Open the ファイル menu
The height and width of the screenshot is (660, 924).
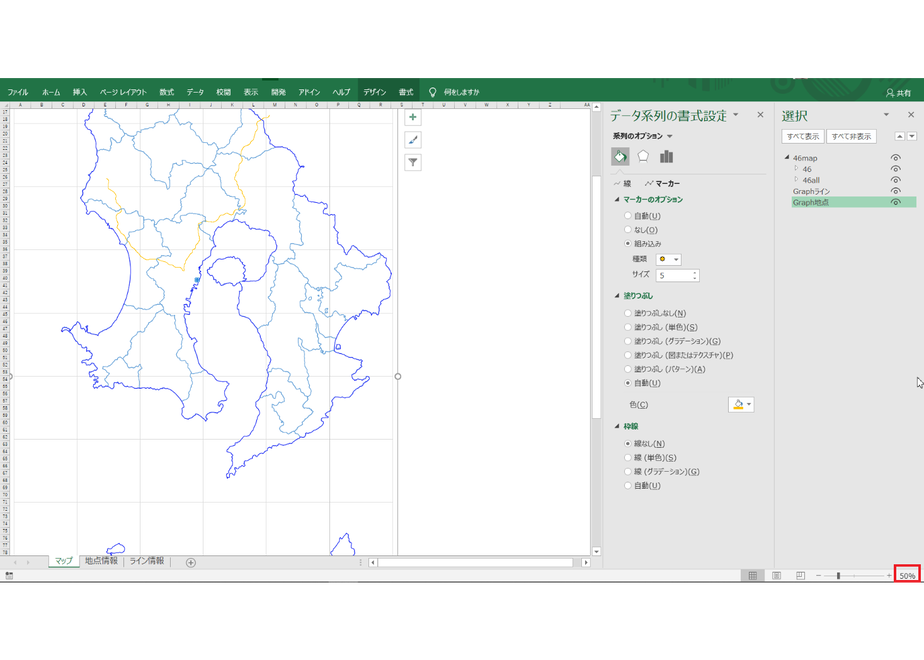tap(18, 92)
